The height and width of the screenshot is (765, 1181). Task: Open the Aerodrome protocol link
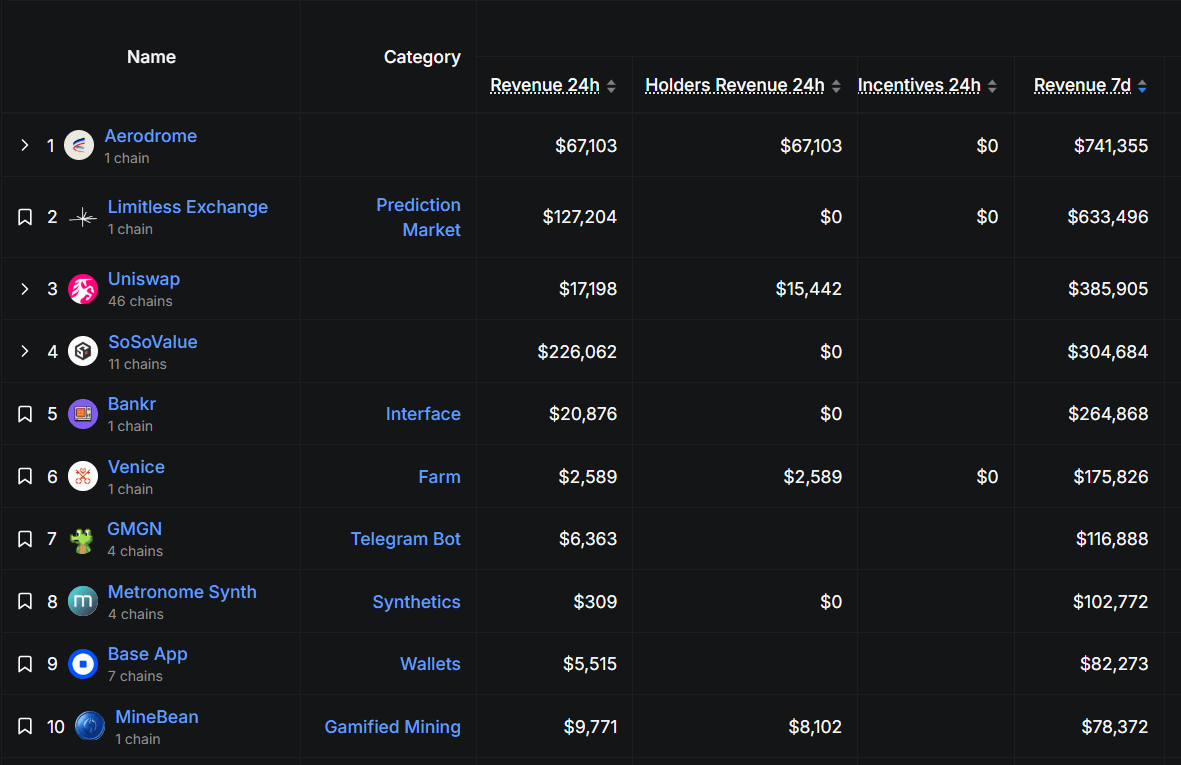tap(151, 136)
